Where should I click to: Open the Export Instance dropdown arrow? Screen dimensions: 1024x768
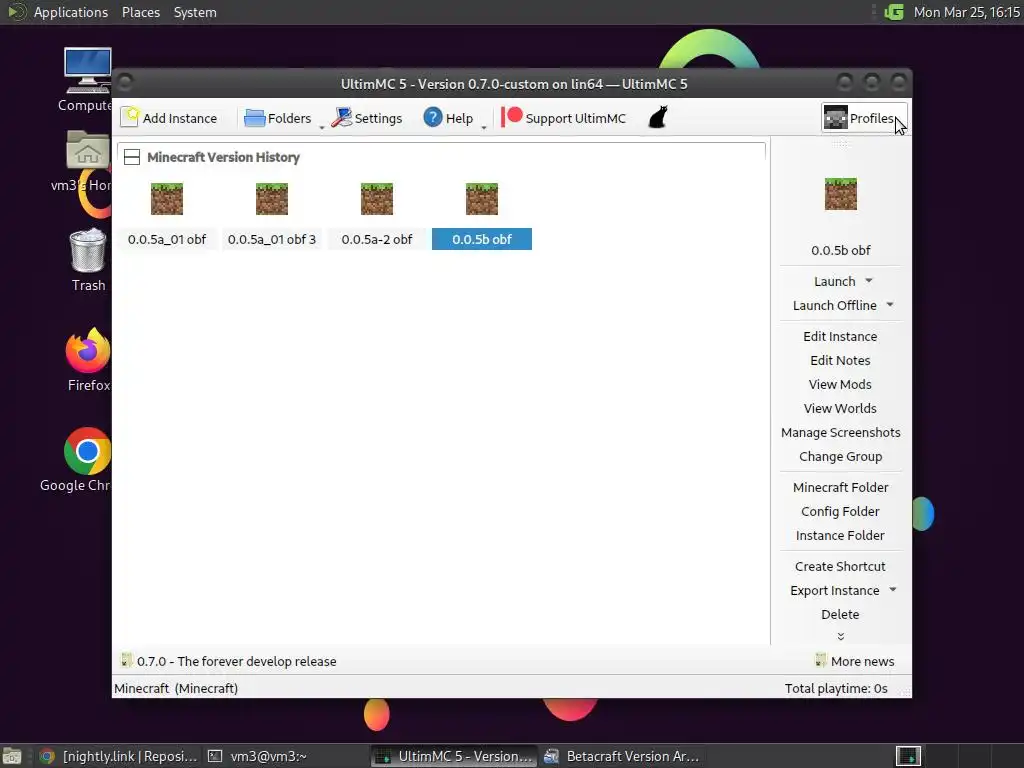[893, 590]
